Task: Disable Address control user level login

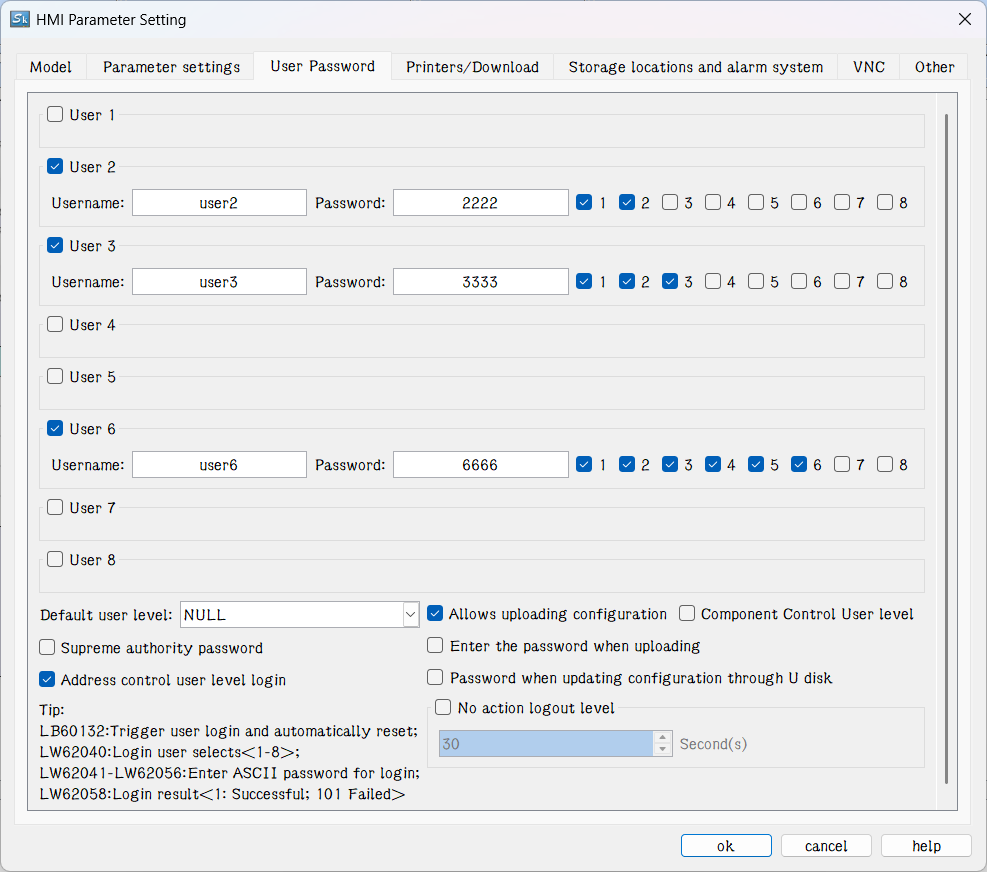Action: pos(47,680)
